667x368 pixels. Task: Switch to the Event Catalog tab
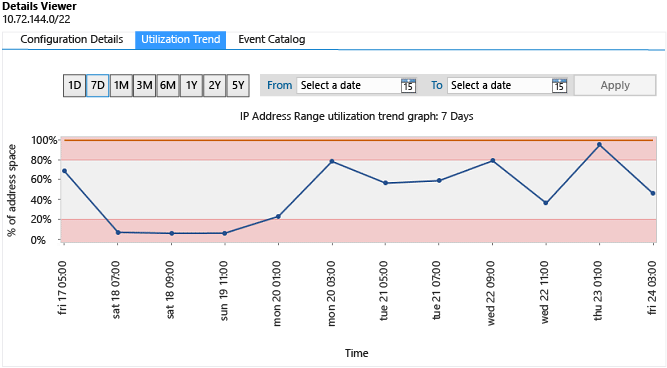[271, 40]
